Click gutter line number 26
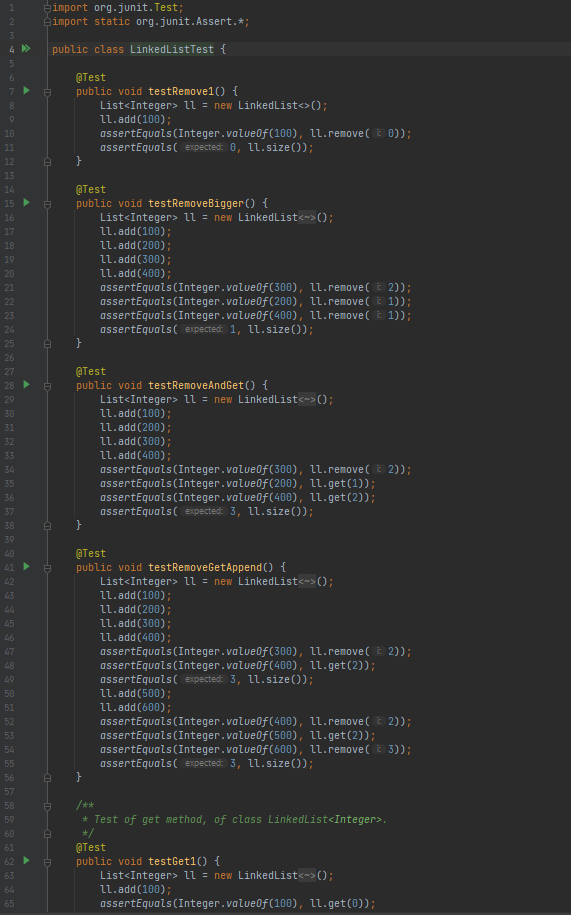 pos(10,358)
